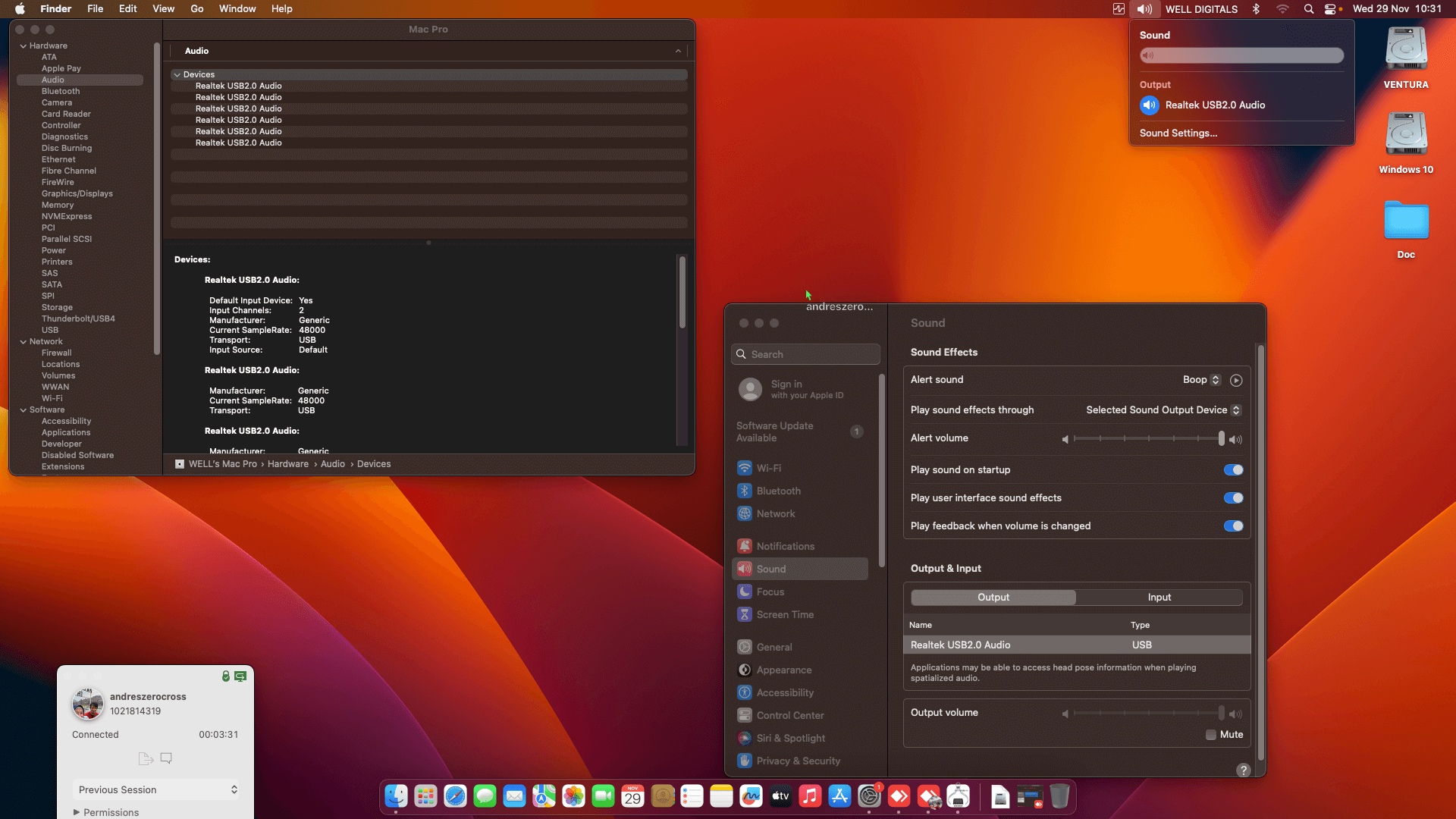Open Play sound effects through dropdown

point(1163,410)
